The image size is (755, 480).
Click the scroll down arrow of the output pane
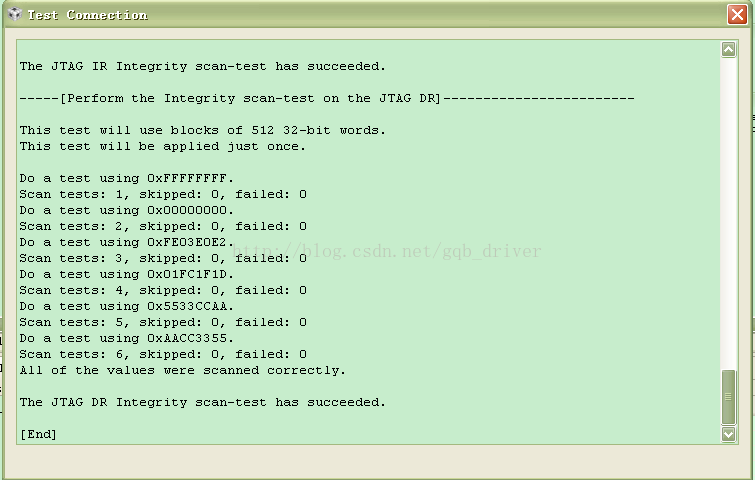click(x=728, y=434)
